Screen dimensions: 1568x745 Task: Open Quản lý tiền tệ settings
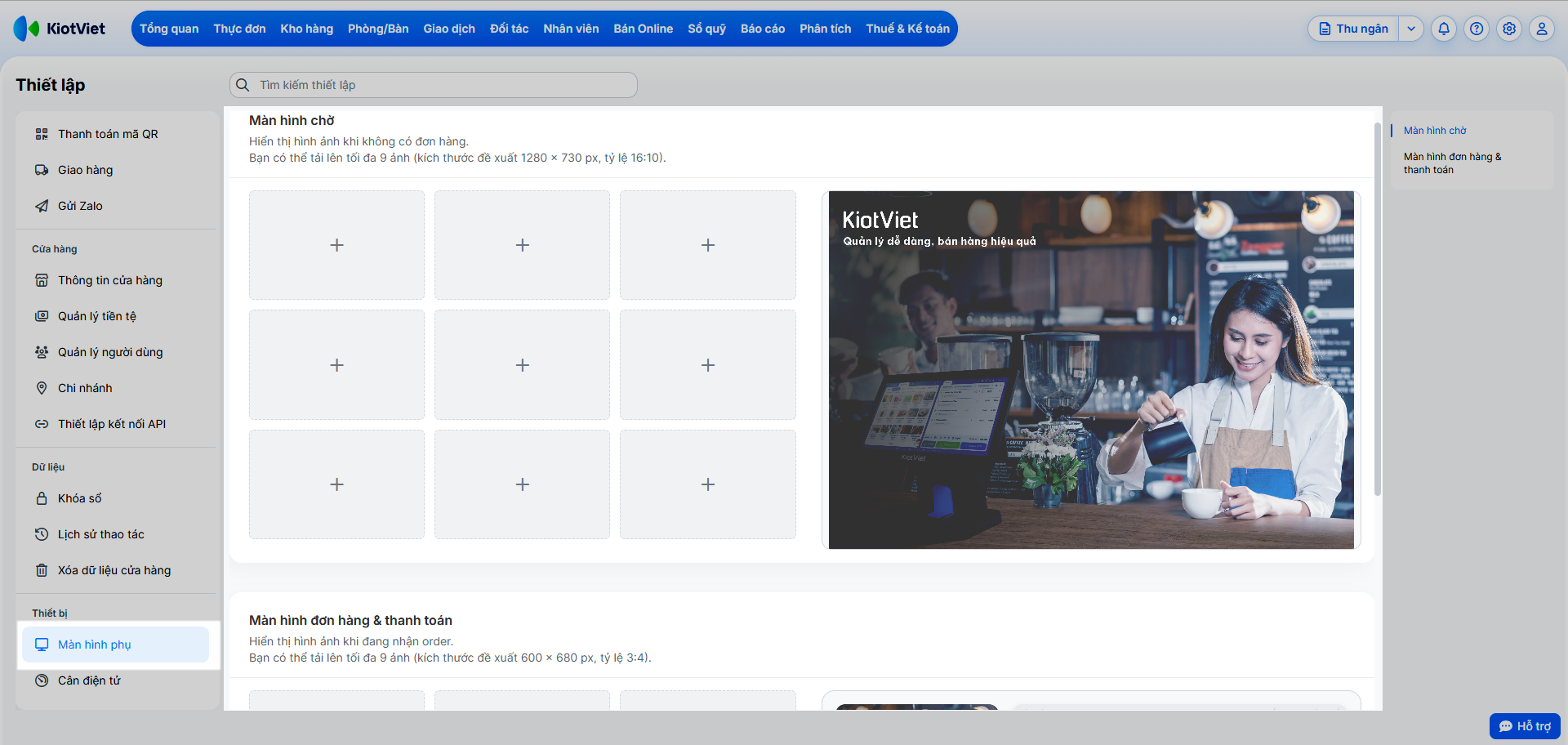pos(115,316)
